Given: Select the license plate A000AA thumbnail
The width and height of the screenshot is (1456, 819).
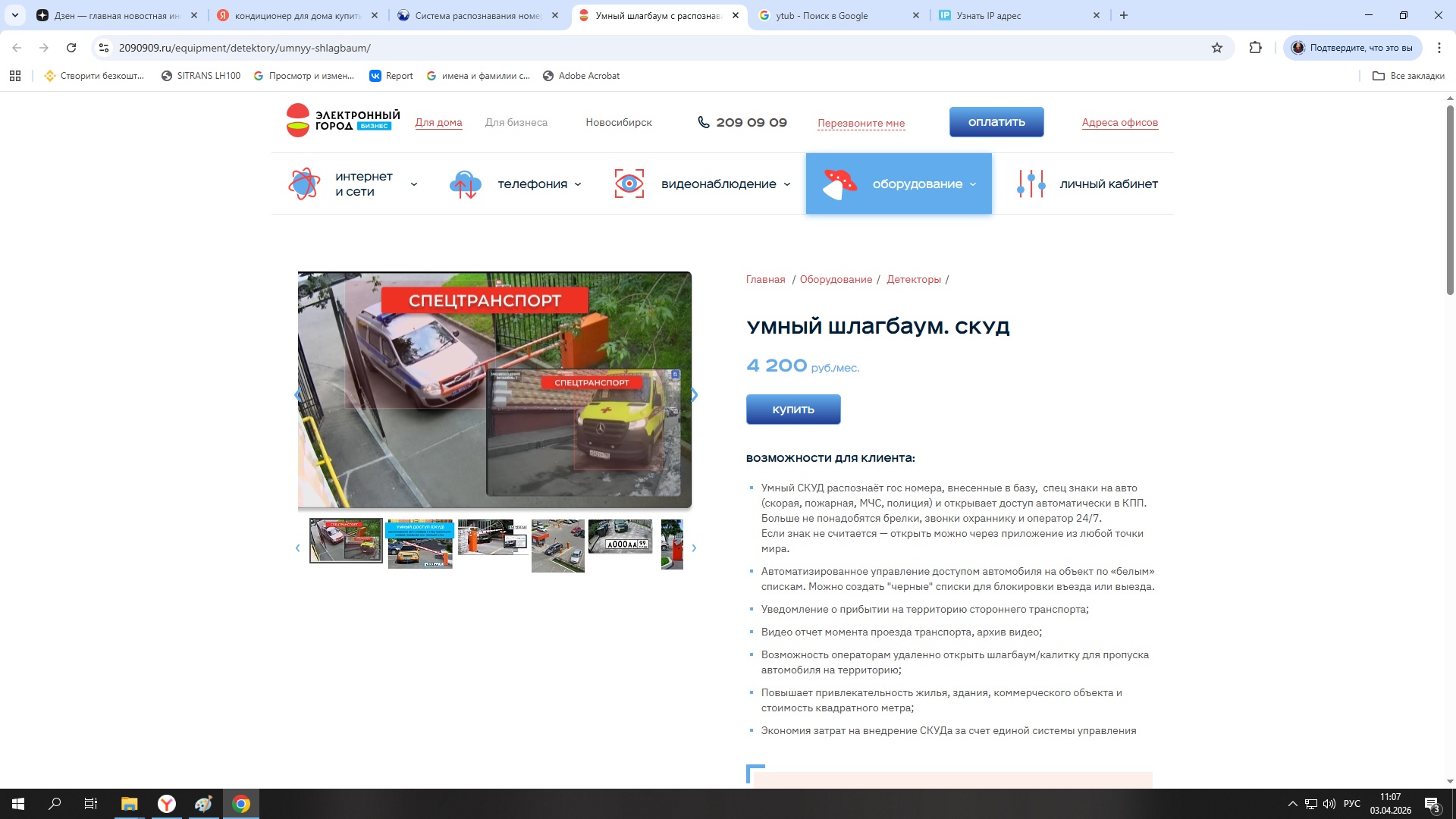Looking at the screenshot, I should pos(620,536).
